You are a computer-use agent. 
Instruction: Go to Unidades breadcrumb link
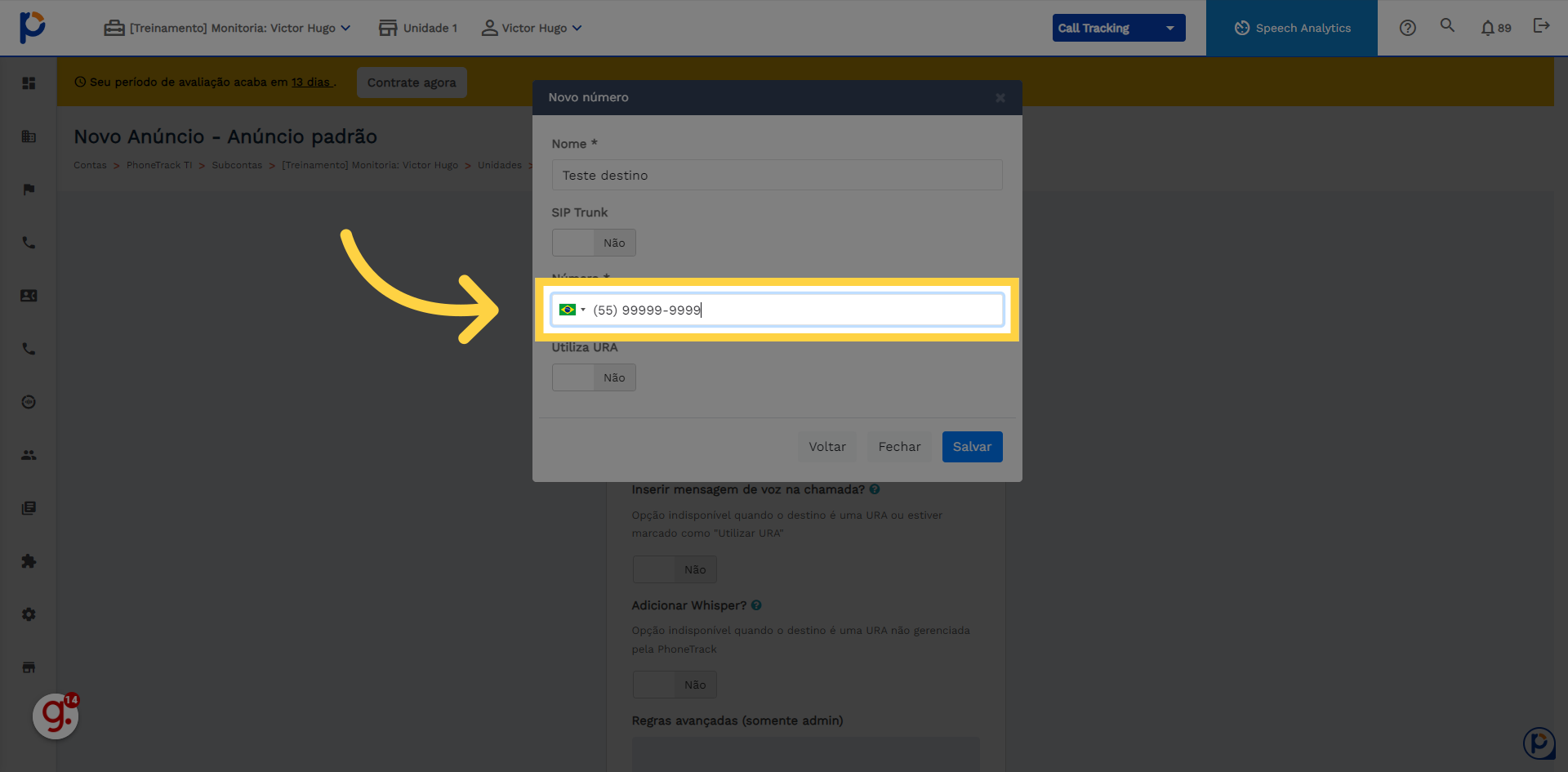[500, 165]
